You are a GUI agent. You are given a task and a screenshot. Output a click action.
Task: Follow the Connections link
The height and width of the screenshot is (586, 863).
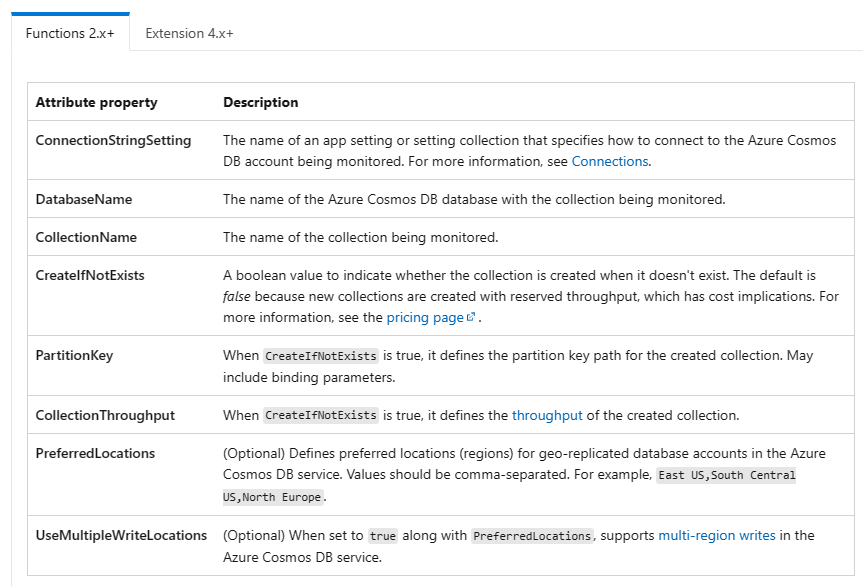click(x=610, y=161)
